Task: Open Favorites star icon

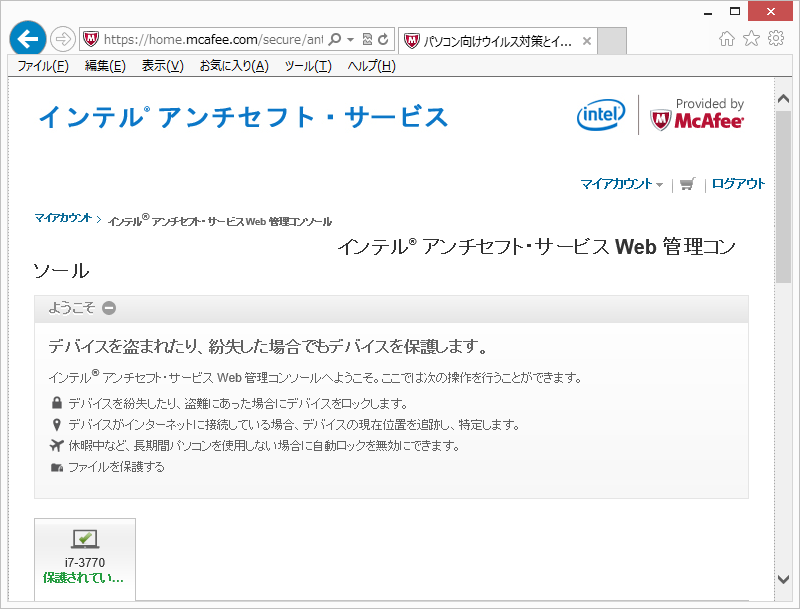Action: pos(751,38)
